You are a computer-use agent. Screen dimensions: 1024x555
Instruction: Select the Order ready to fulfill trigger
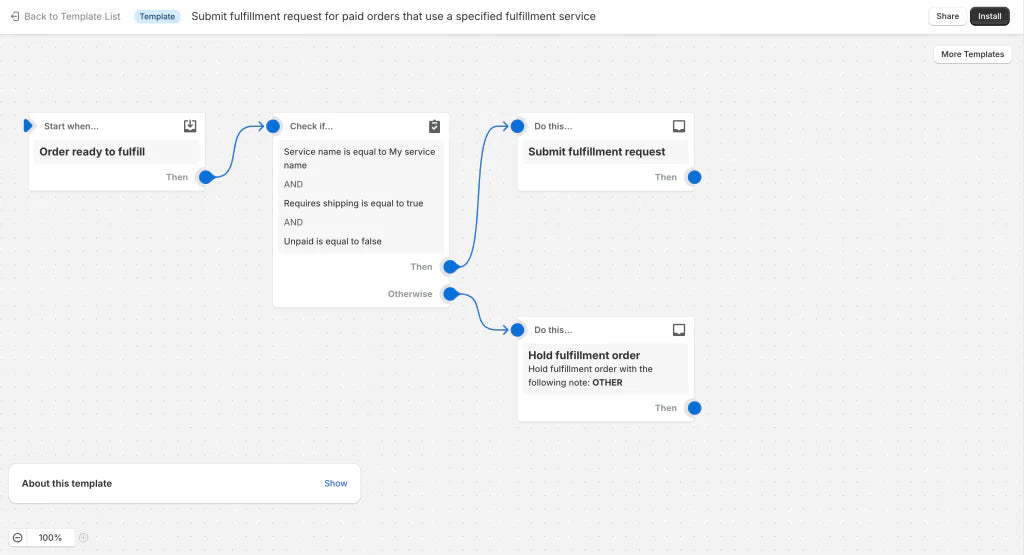pyautogui.click(x=92, y=152)
